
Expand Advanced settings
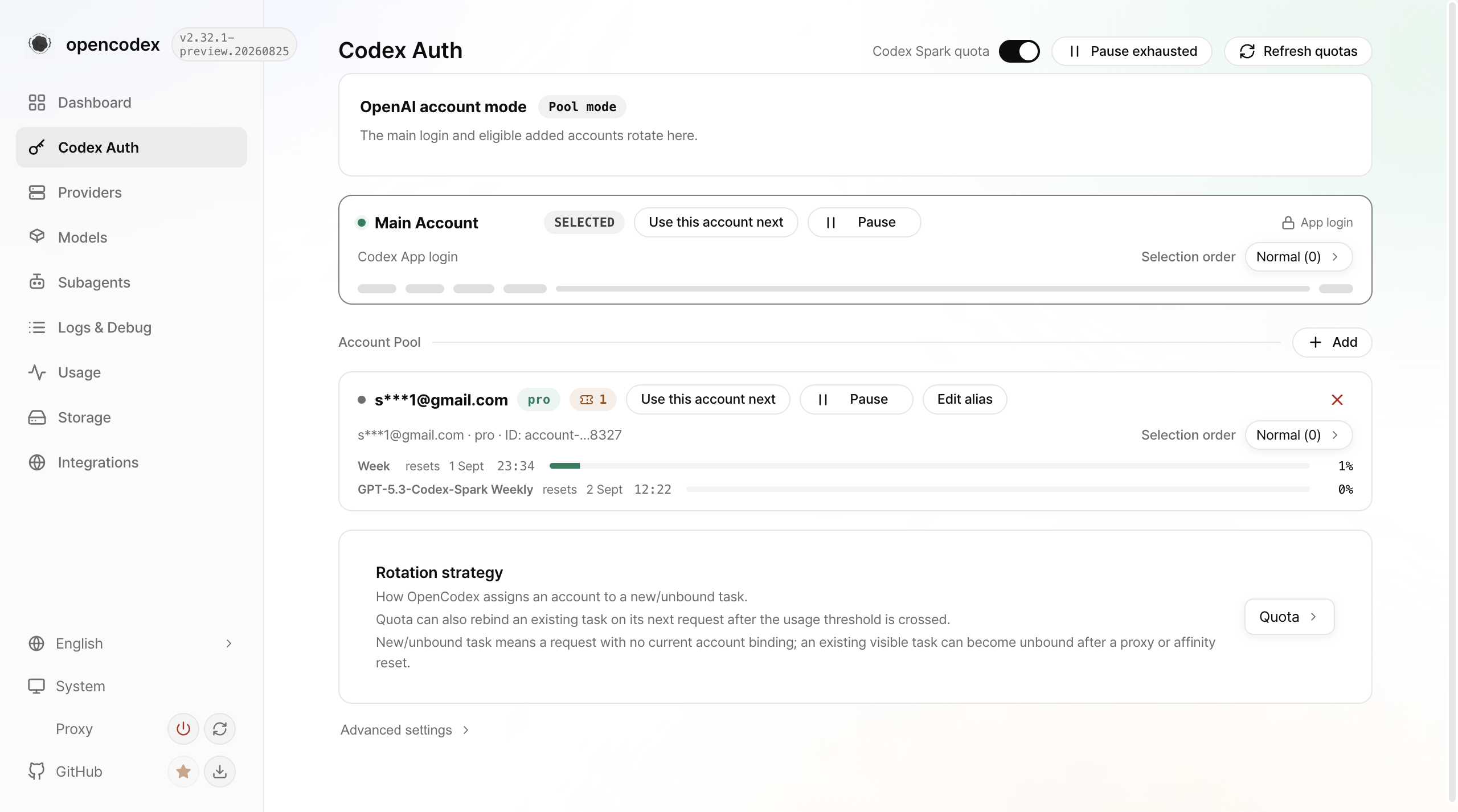(404, 730)
